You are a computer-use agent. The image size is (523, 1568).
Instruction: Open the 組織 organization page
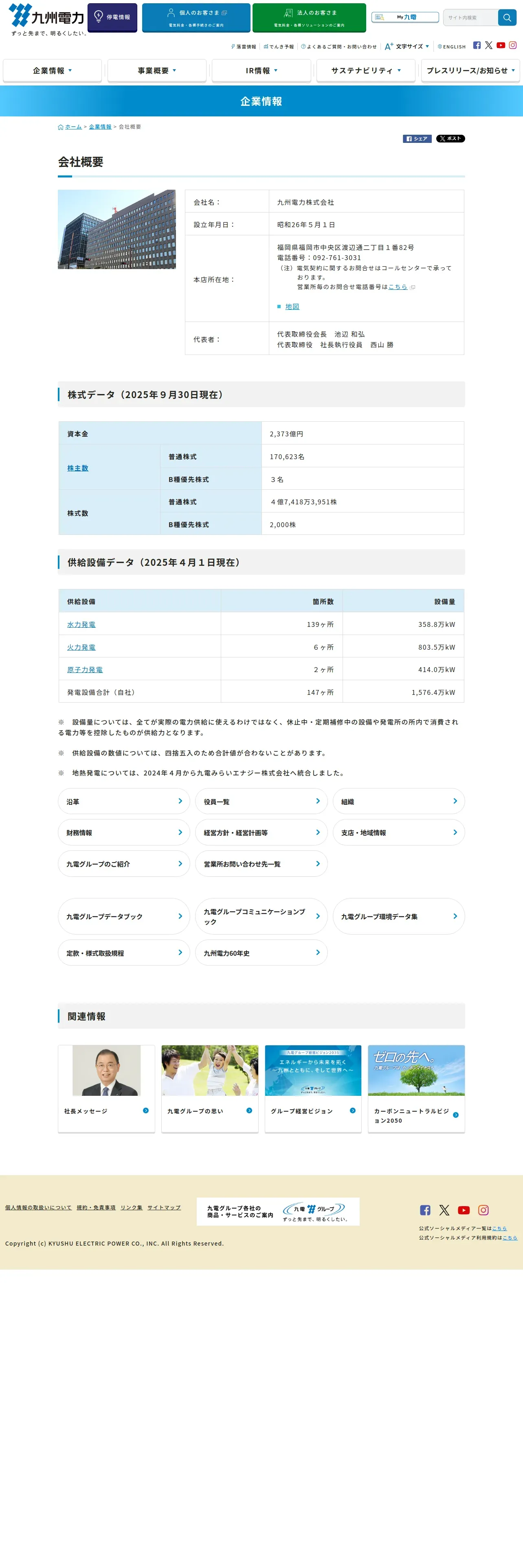tap(399, 802)
